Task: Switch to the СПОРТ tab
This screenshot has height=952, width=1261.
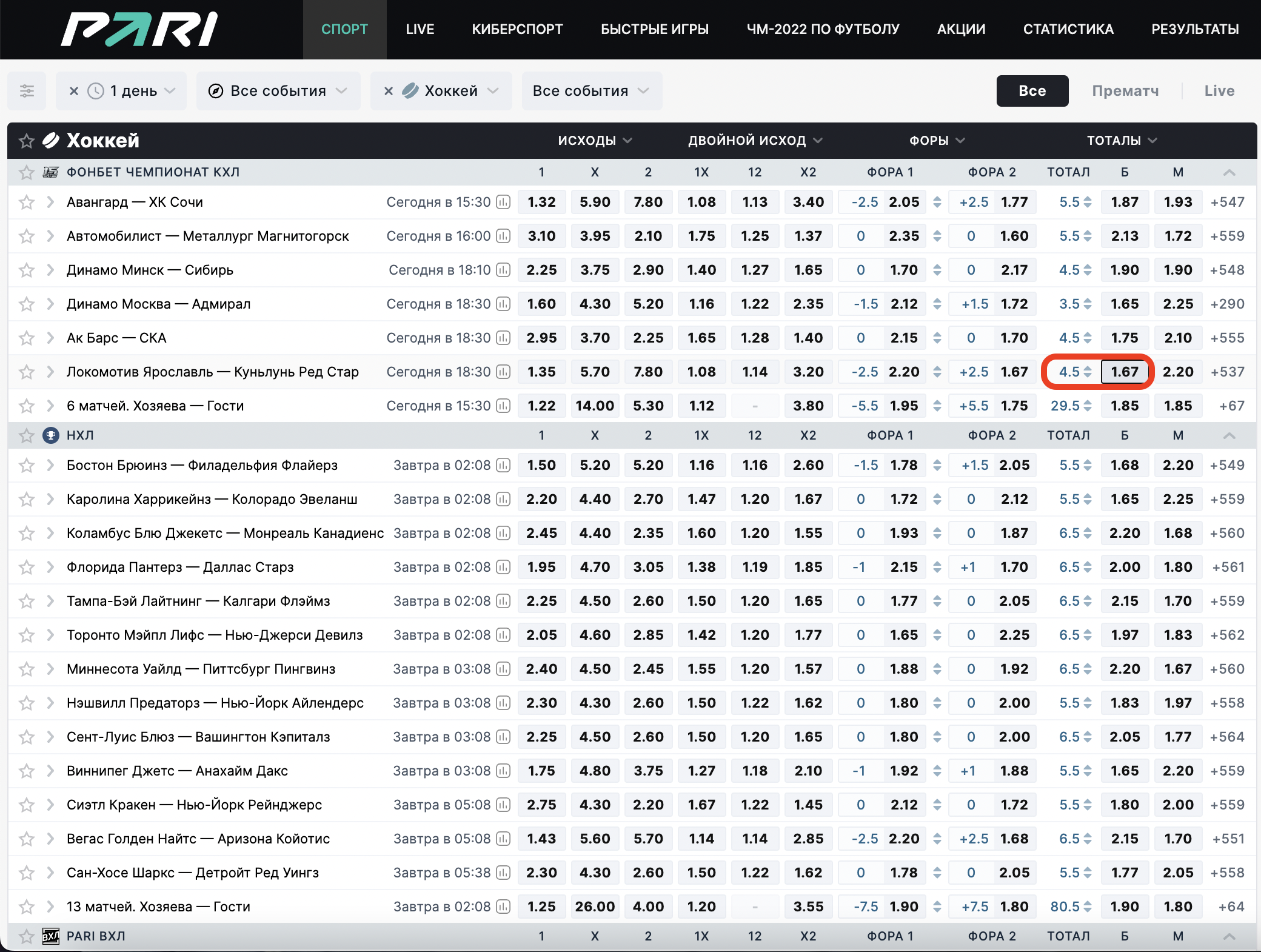Action: click(344, 29)
